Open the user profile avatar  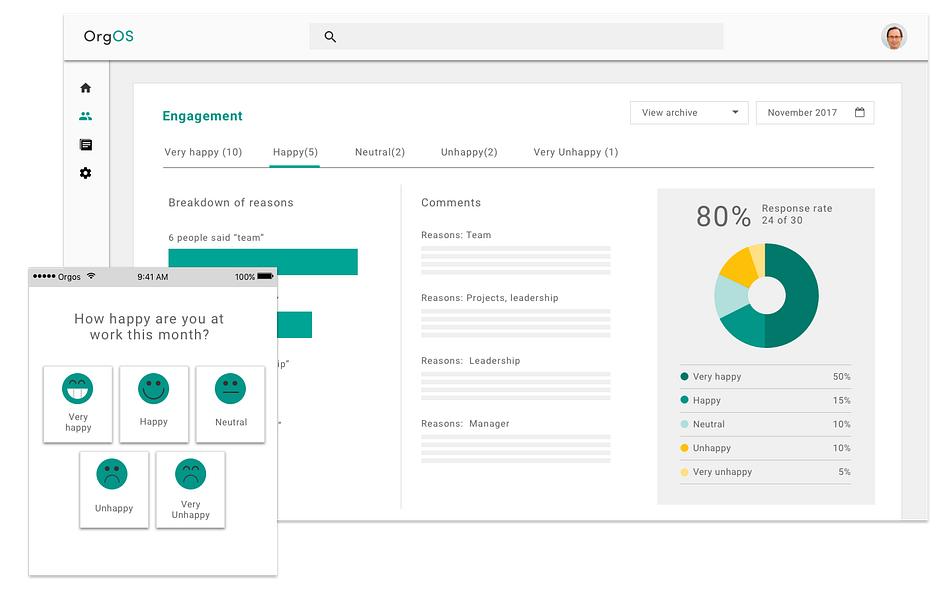pos(894,37)
